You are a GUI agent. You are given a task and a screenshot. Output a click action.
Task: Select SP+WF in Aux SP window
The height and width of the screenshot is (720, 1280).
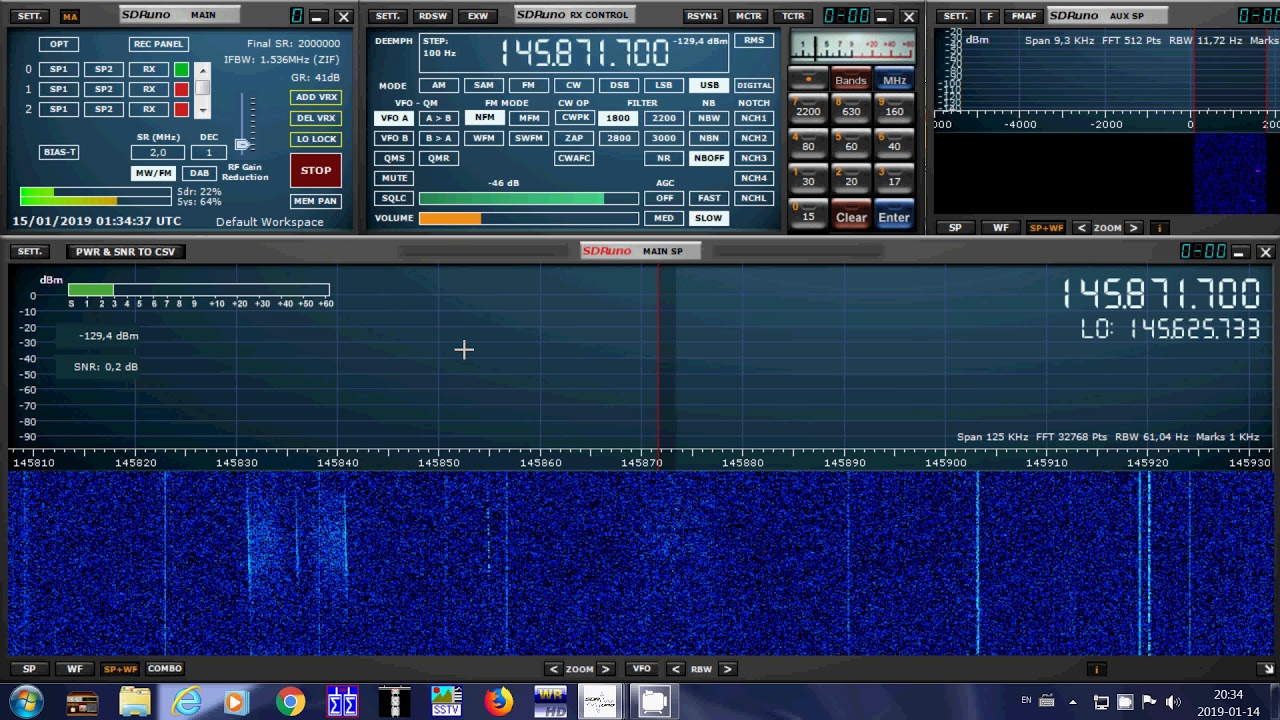coord(1046,228)
